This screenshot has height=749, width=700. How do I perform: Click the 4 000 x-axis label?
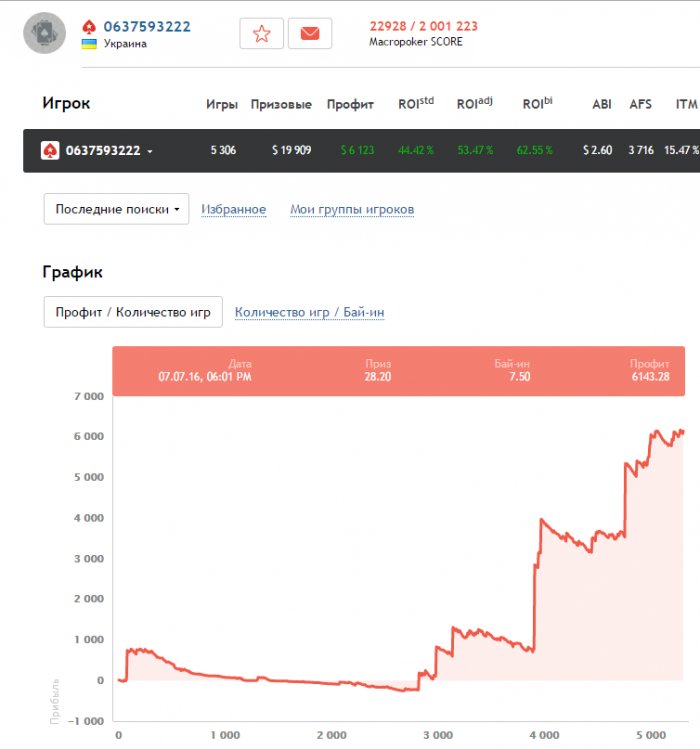click(544, 735)
